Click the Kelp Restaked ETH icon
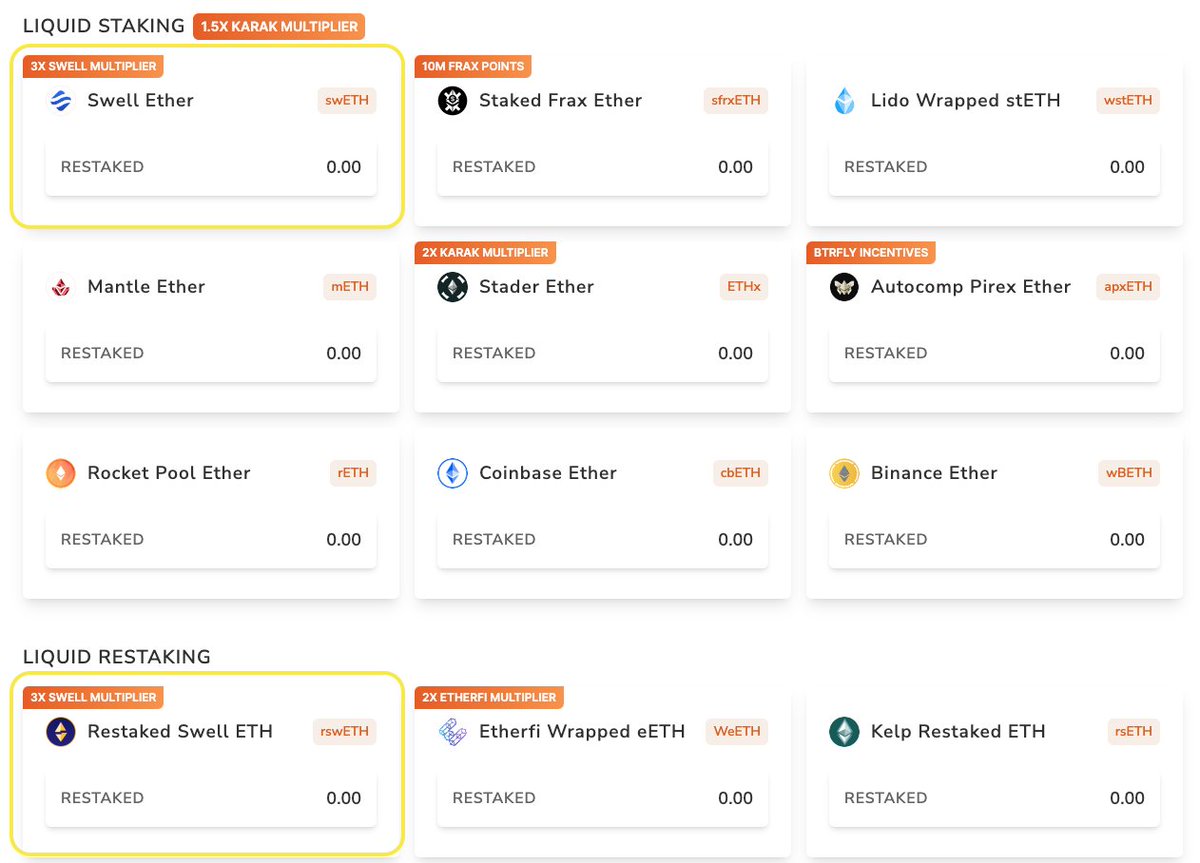The image size is (1200, 863). [x=845, y=732]
